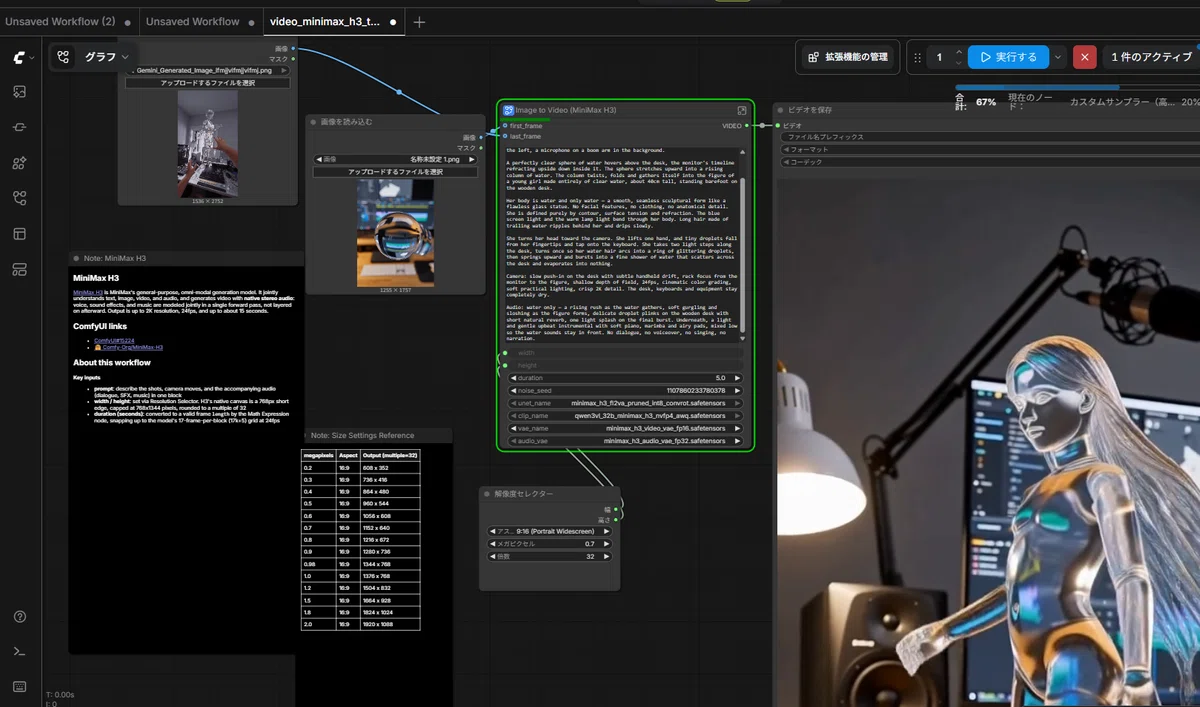Decrease the 倍数 value with left arrow

(x=492, y=556)
